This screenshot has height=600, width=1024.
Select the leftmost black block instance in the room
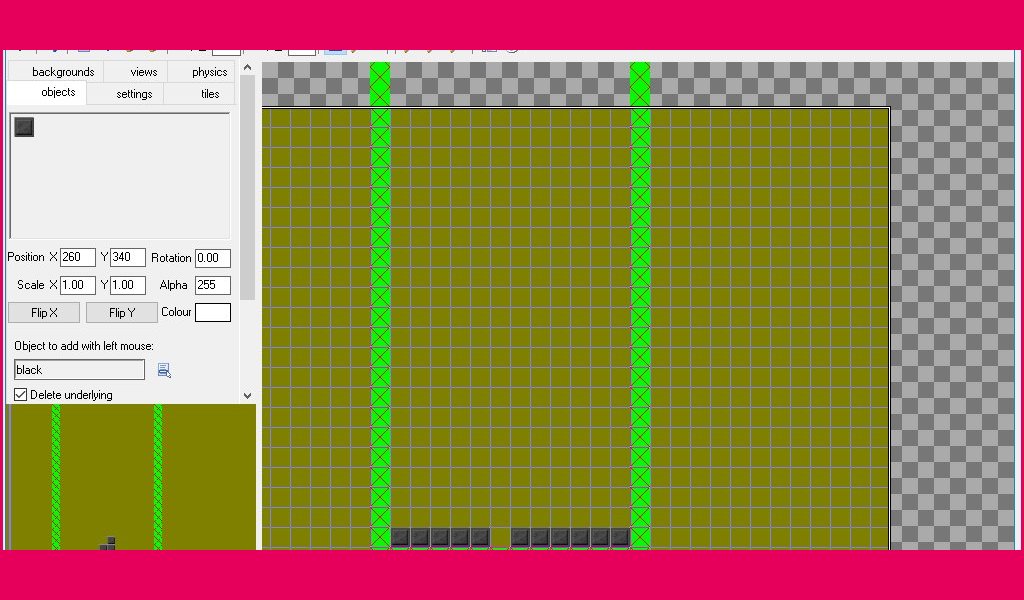(400, 537)
